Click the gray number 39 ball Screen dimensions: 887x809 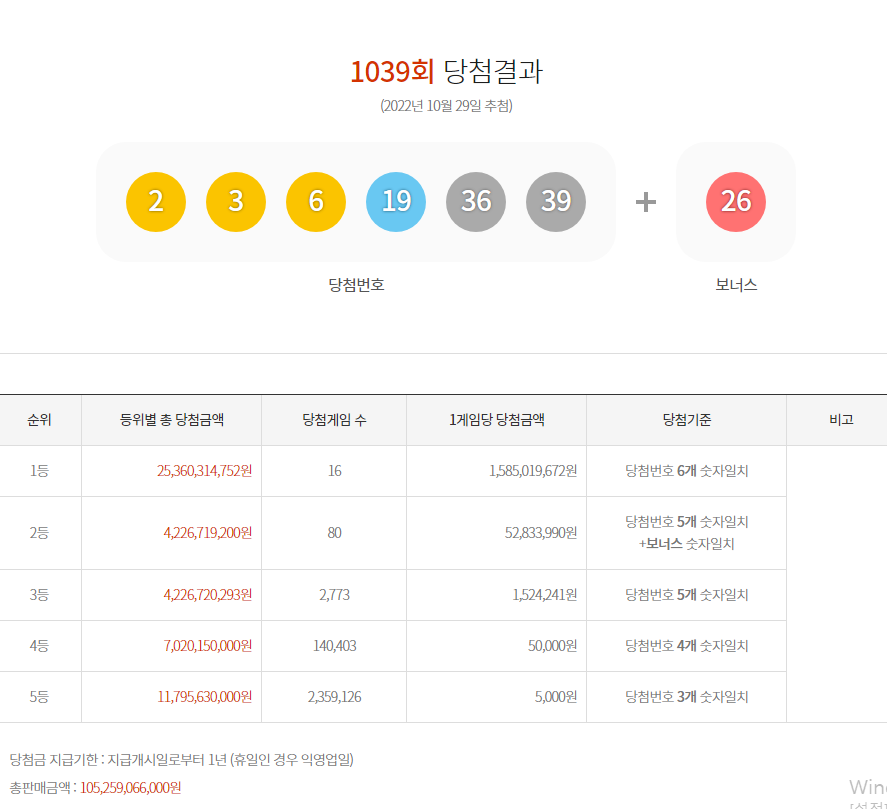click(x=556, y=202)
